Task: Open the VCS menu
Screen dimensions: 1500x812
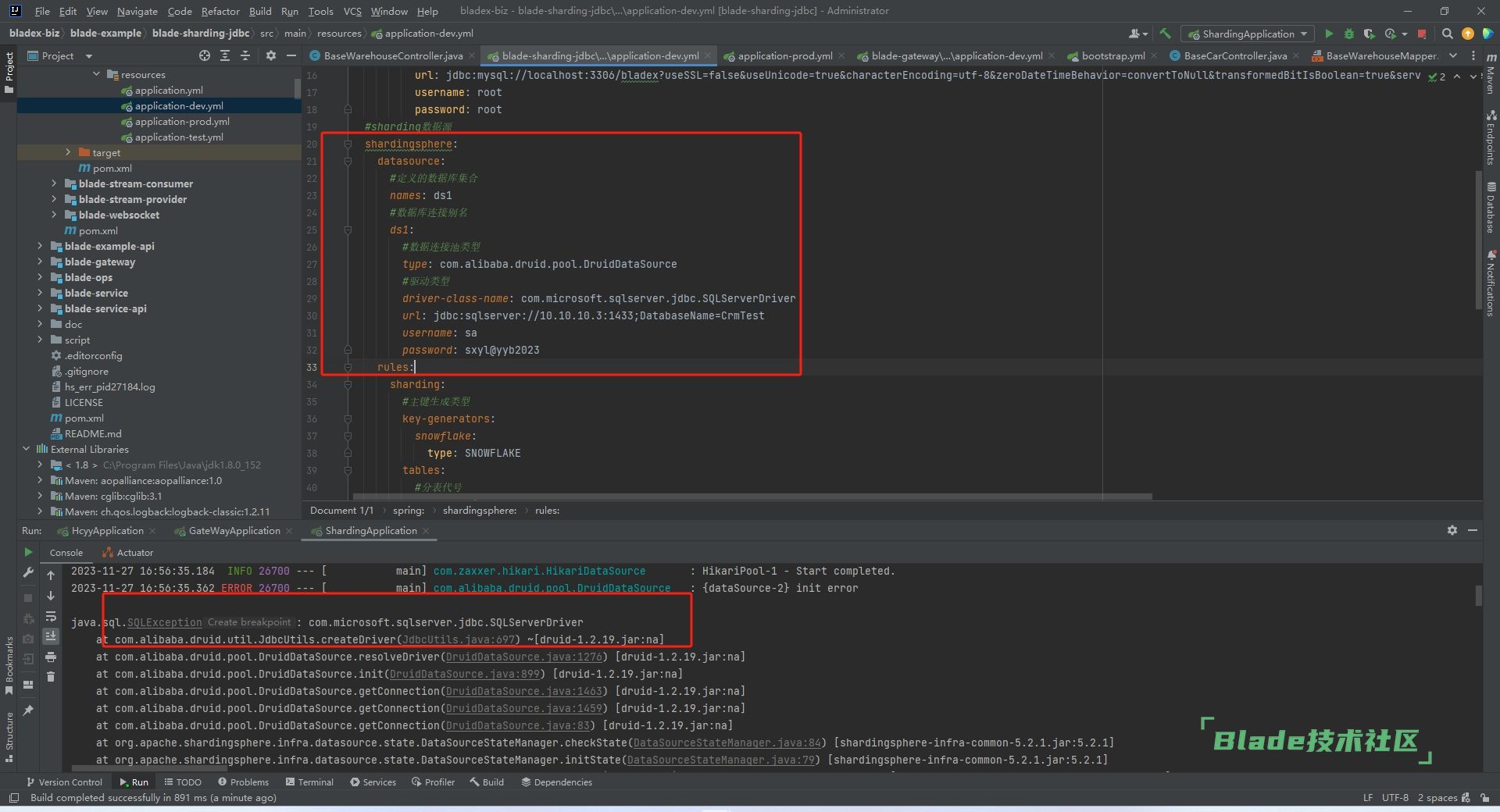Action: 352,11
